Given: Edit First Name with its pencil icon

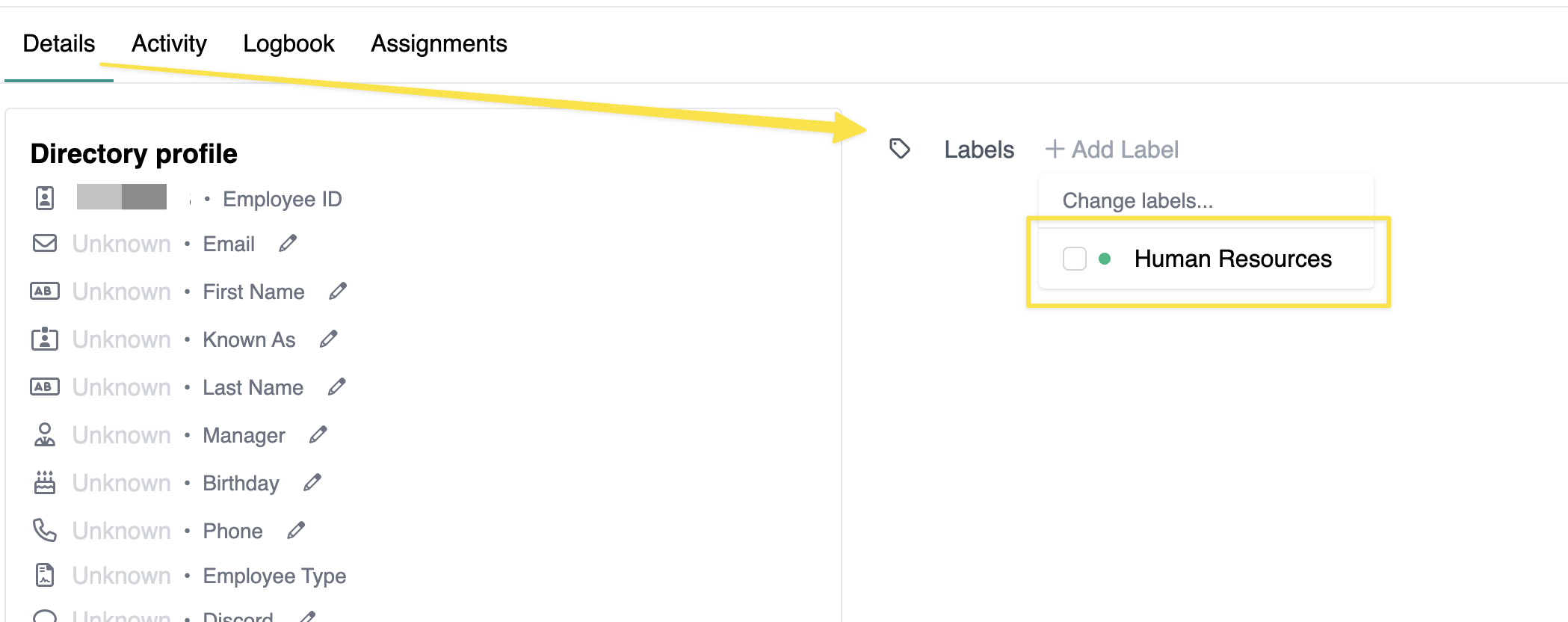Looking at the screenshot, I should 338,292.
